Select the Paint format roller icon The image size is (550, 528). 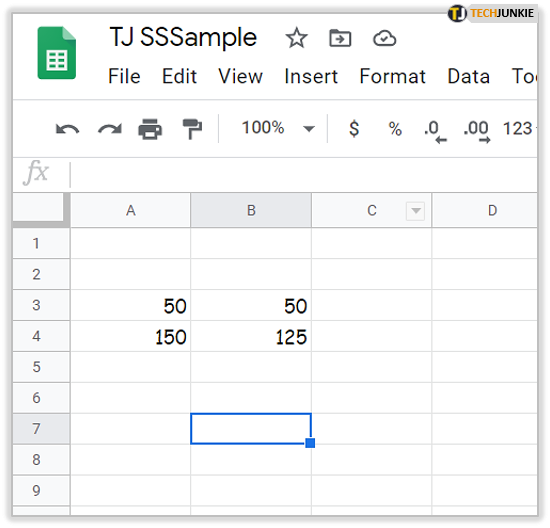192,129
